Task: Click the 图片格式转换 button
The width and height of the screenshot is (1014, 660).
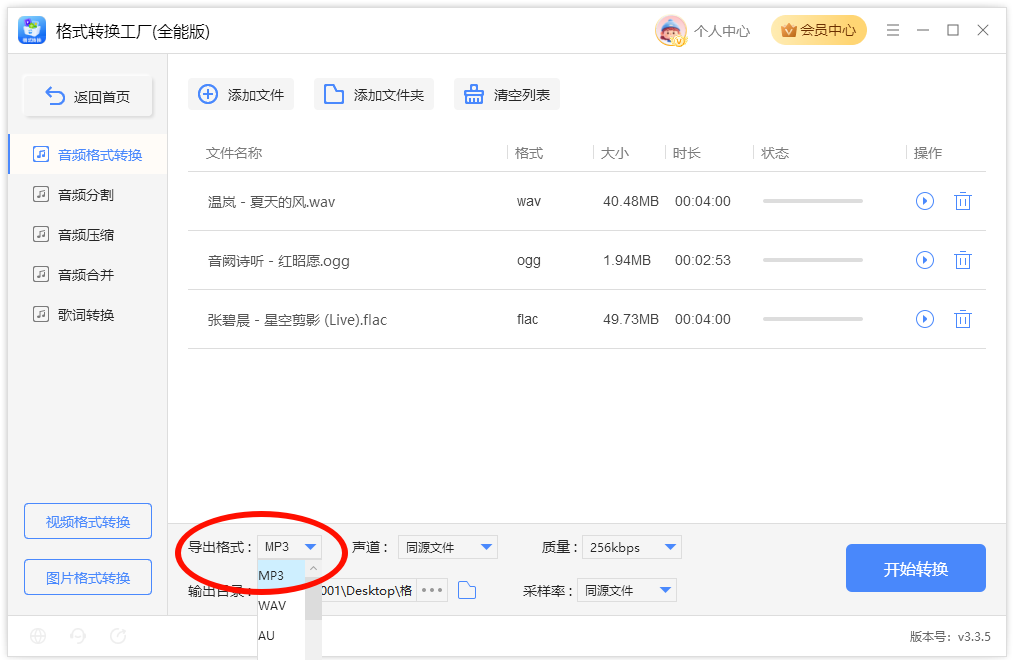Action: tap(88, 577)
